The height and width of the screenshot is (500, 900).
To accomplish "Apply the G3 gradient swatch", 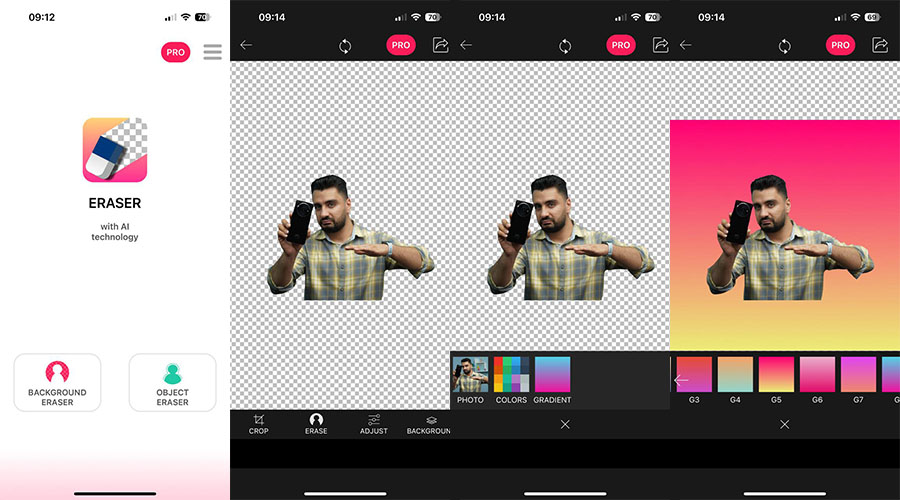I will point(694,375).
